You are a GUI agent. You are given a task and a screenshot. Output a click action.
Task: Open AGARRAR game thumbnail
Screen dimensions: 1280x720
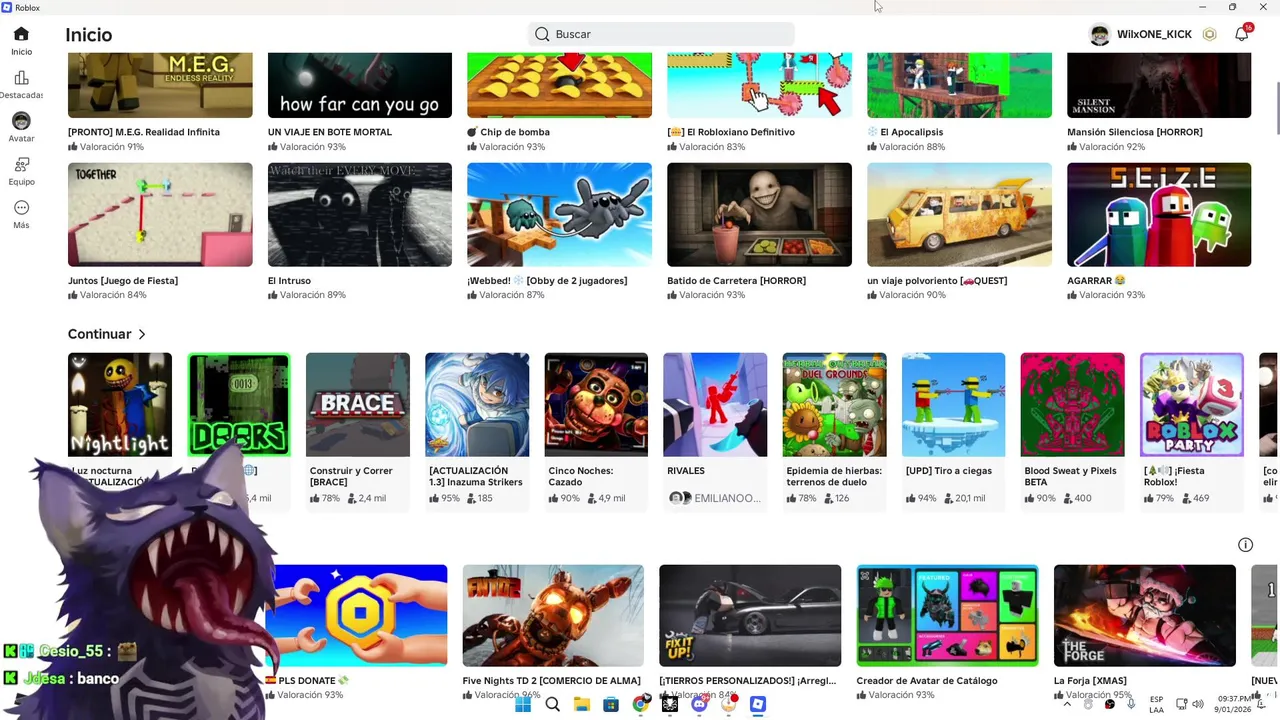[x=1159, y=215]
